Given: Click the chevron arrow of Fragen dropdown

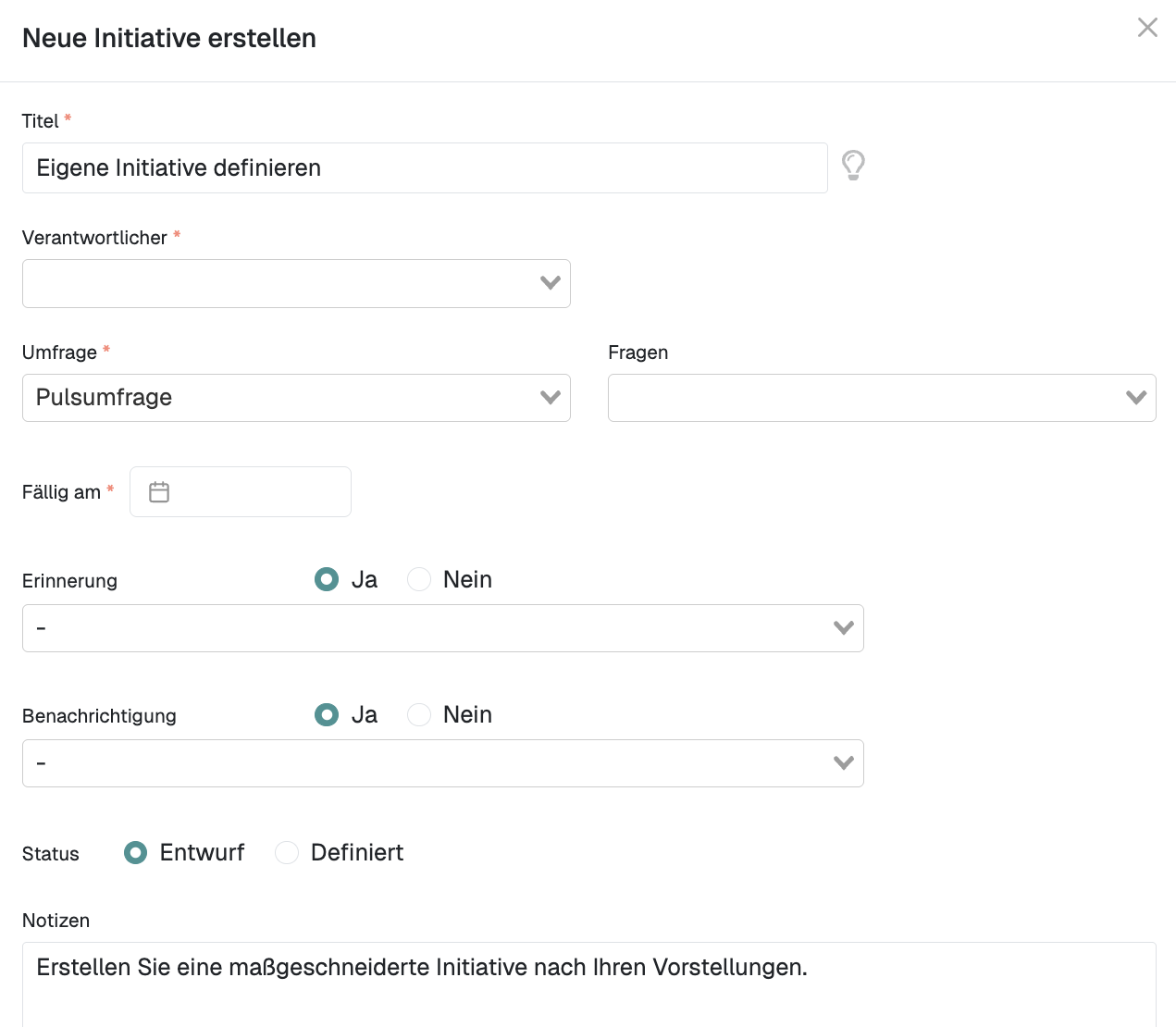Looking at the screenshot, I should pos(1136,398).
